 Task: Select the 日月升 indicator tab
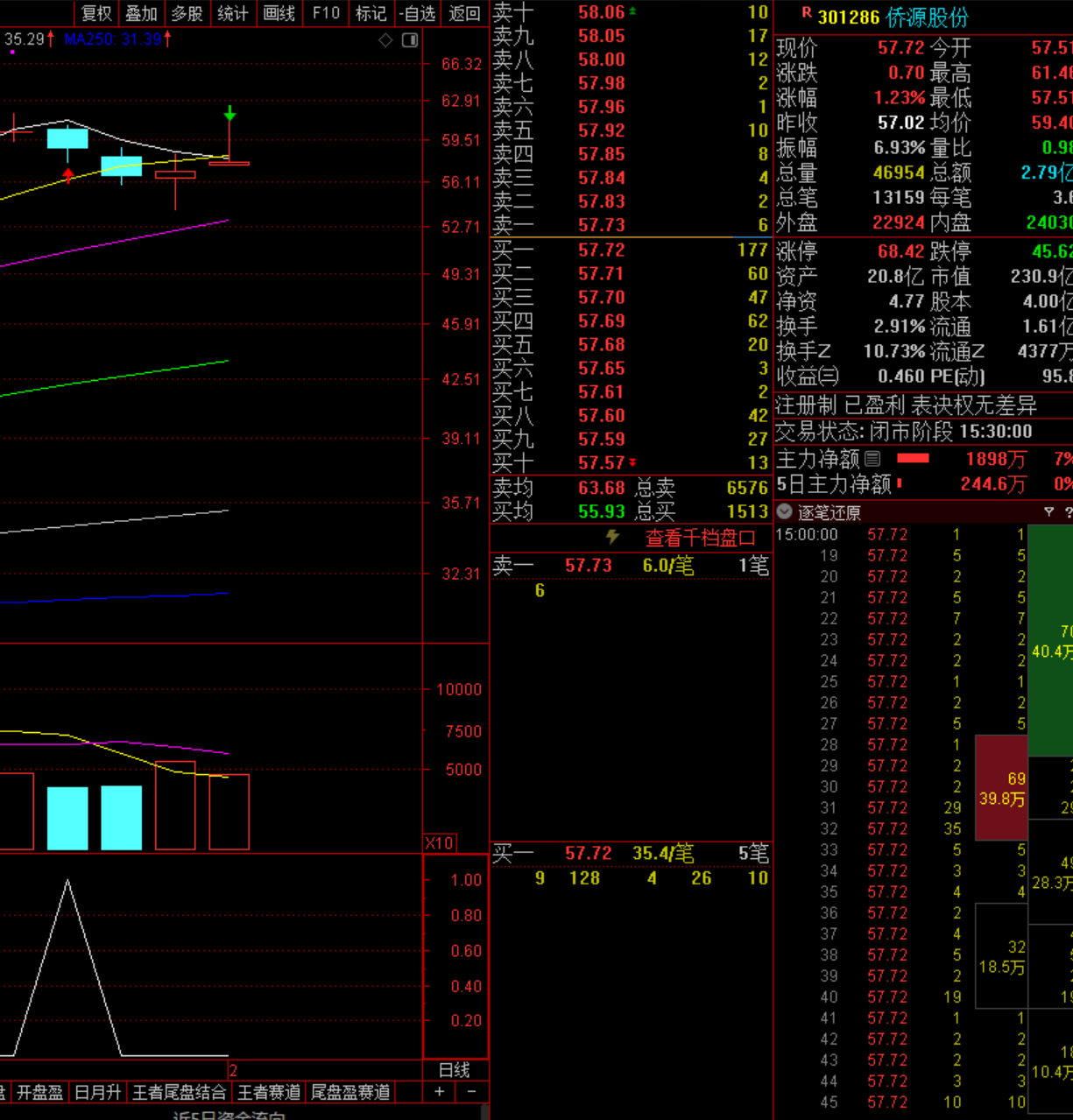97,1092
